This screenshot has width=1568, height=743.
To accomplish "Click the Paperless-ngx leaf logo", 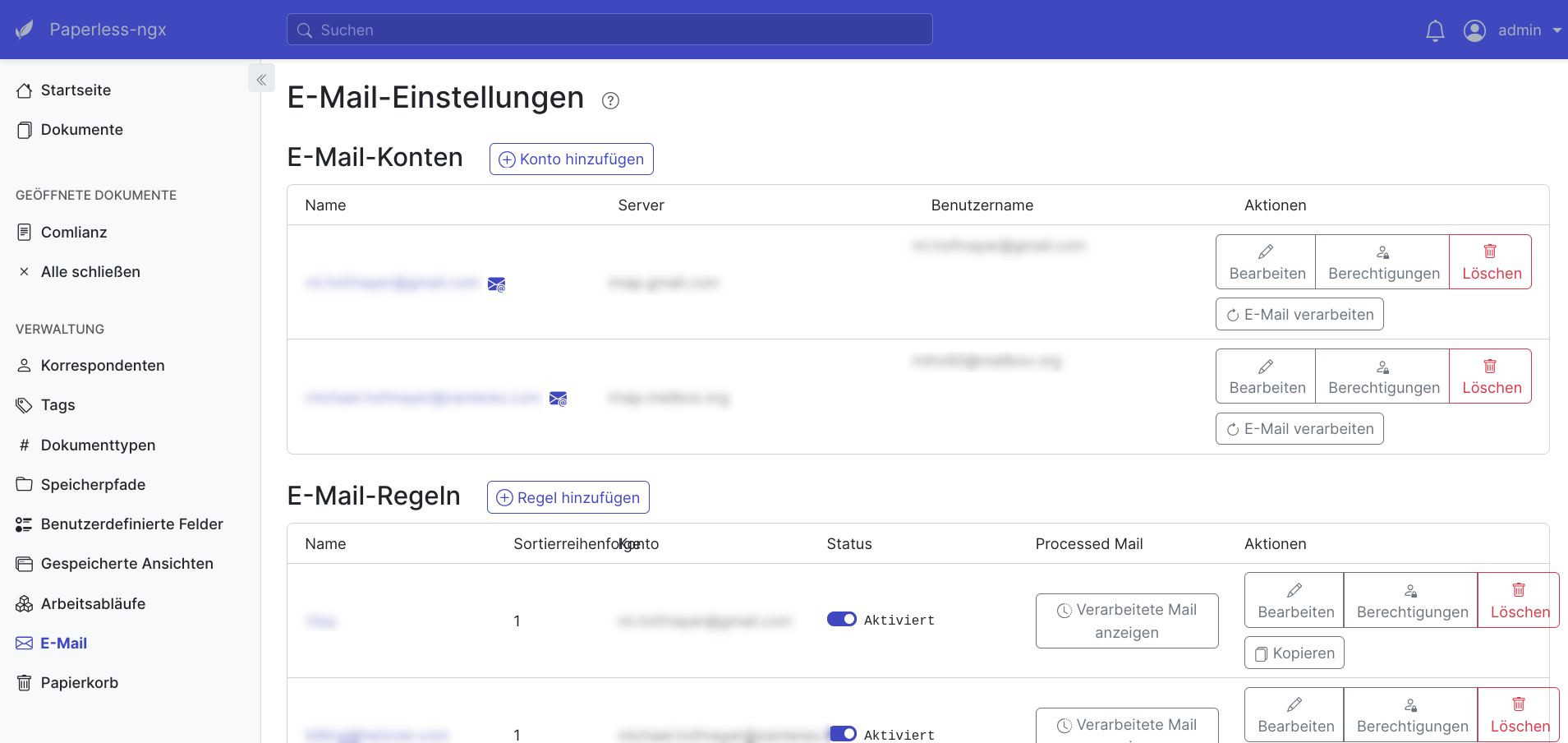I will [x=24, y=29].
